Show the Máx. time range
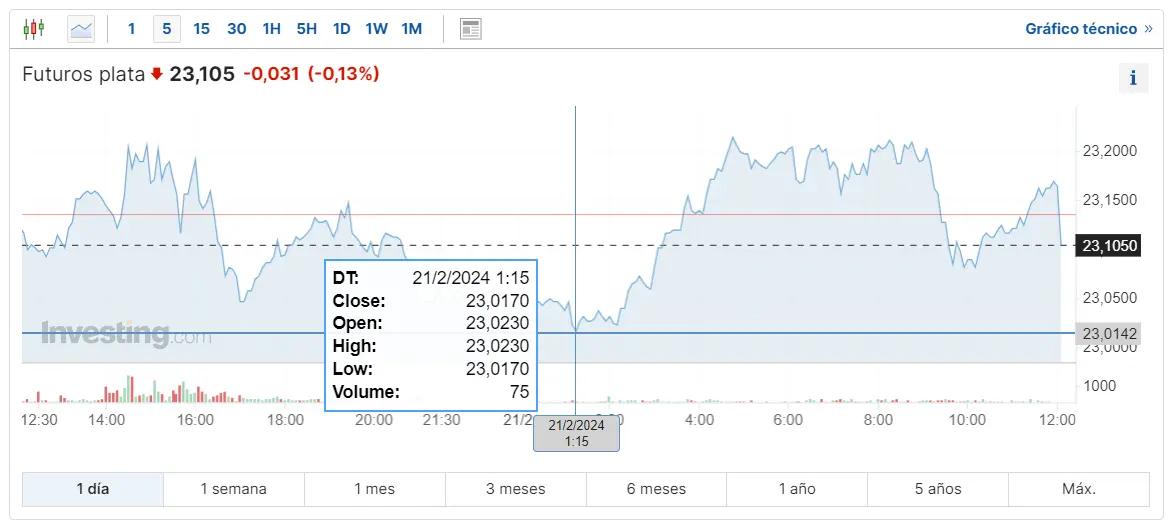The width and height of the screenshot is (1174, 530). click(x=1079, y=489)
